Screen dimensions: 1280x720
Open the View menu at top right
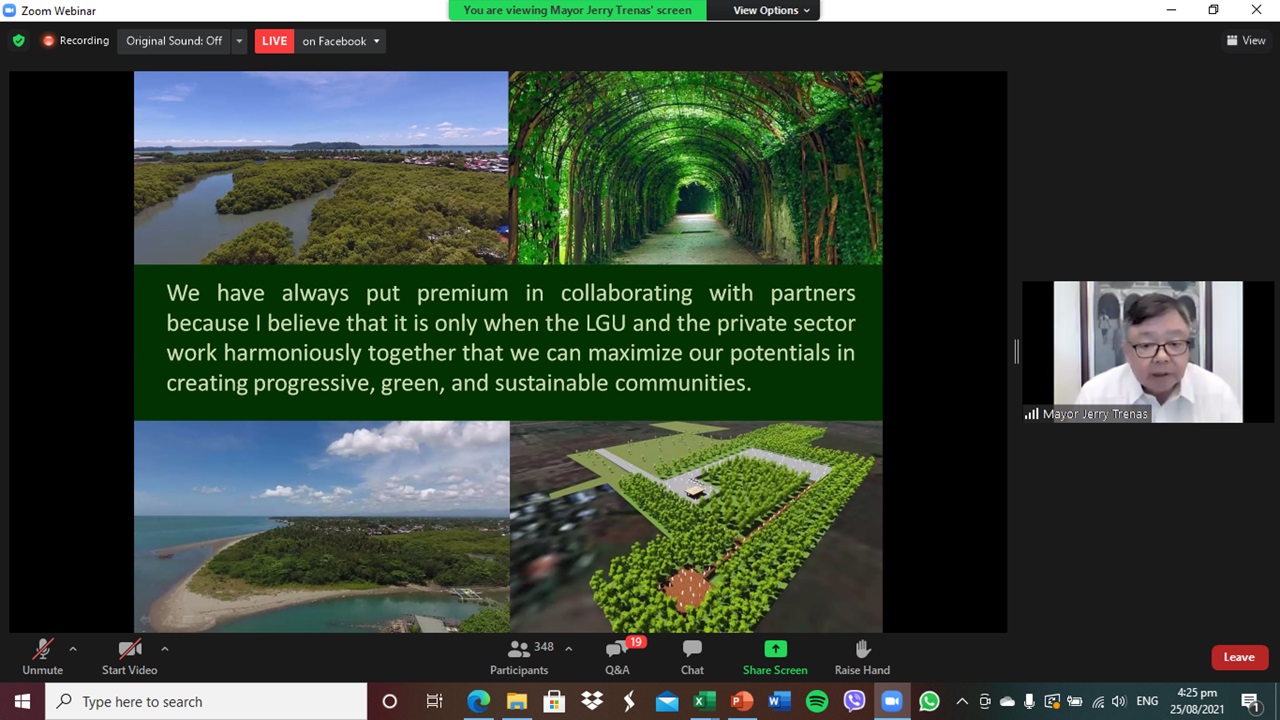point(1246,41)
